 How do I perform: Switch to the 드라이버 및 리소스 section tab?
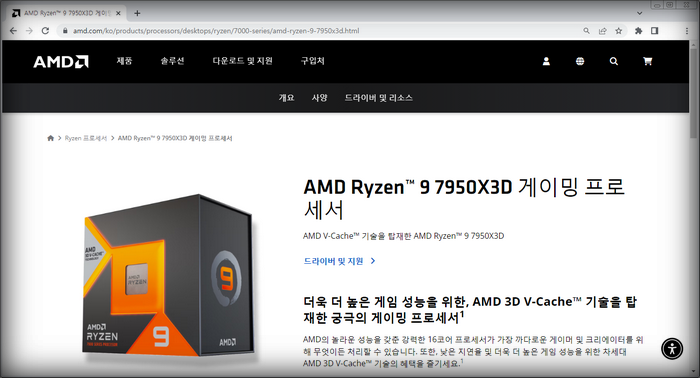[x=379, y=98]
